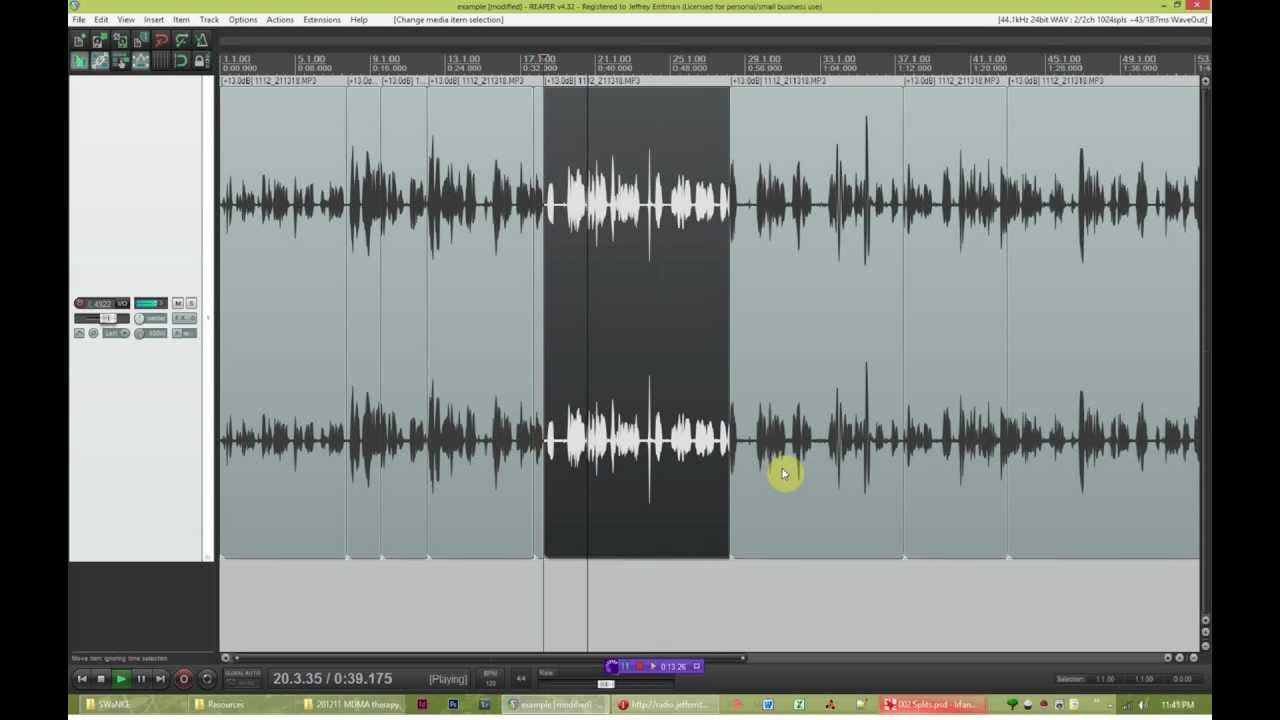Toggle the Locking padlock icon
Screen dimensions: 1280x720
coord(201,61)
